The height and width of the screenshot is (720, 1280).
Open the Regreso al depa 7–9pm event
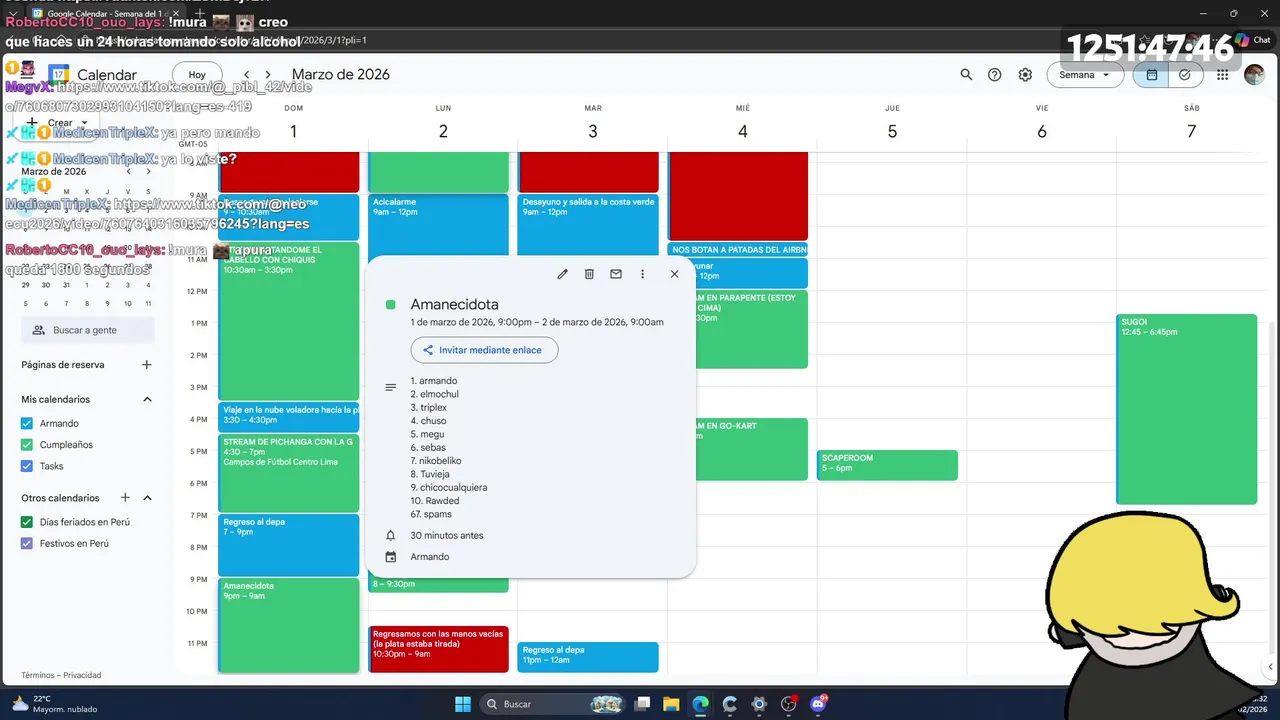289,545
